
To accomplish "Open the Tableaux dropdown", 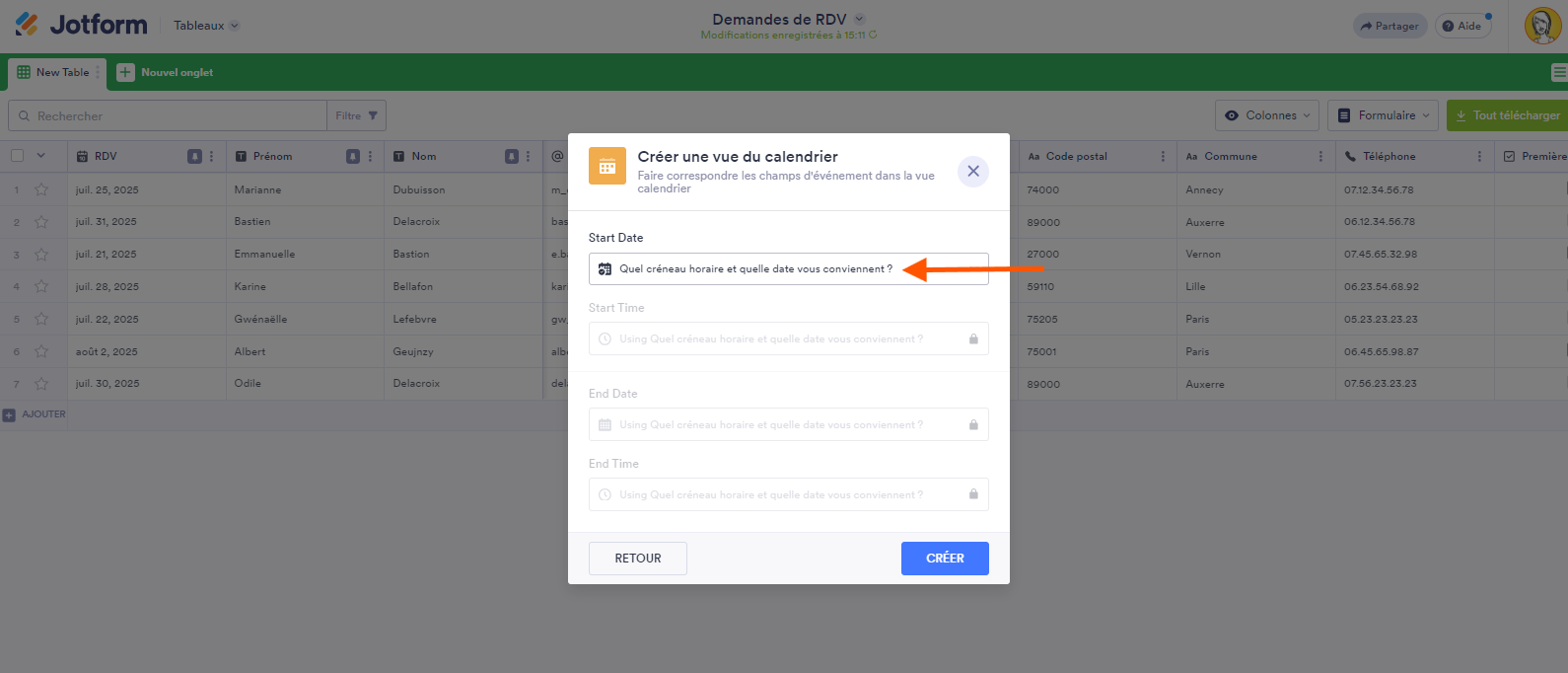I will pos(206,26).
